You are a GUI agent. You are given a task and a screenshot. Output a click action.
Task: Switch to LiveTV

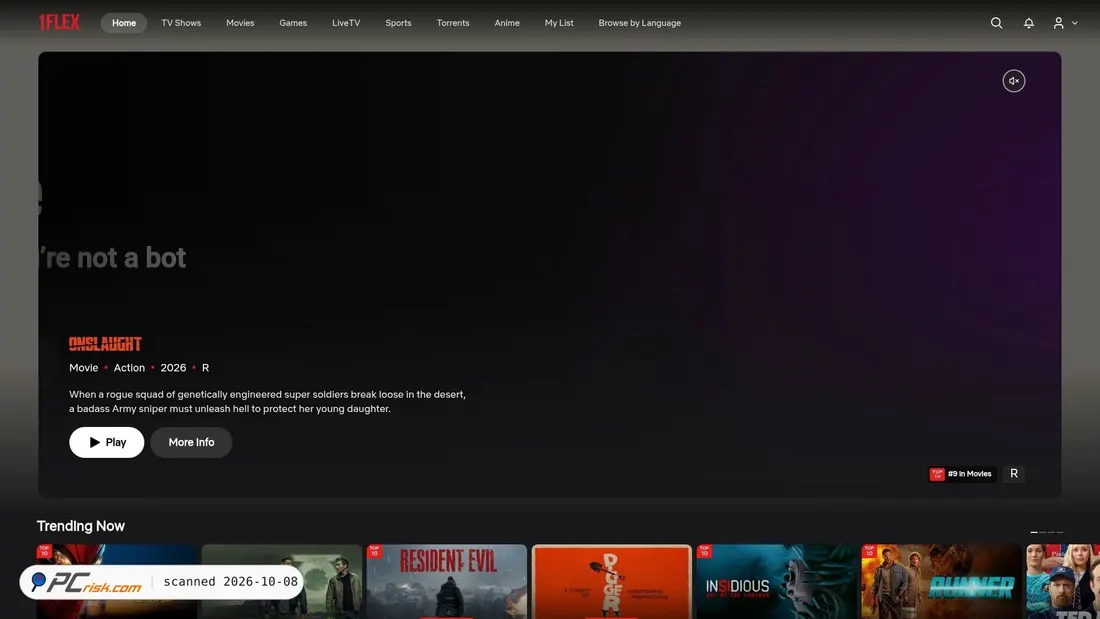click(x=346, y=23)
